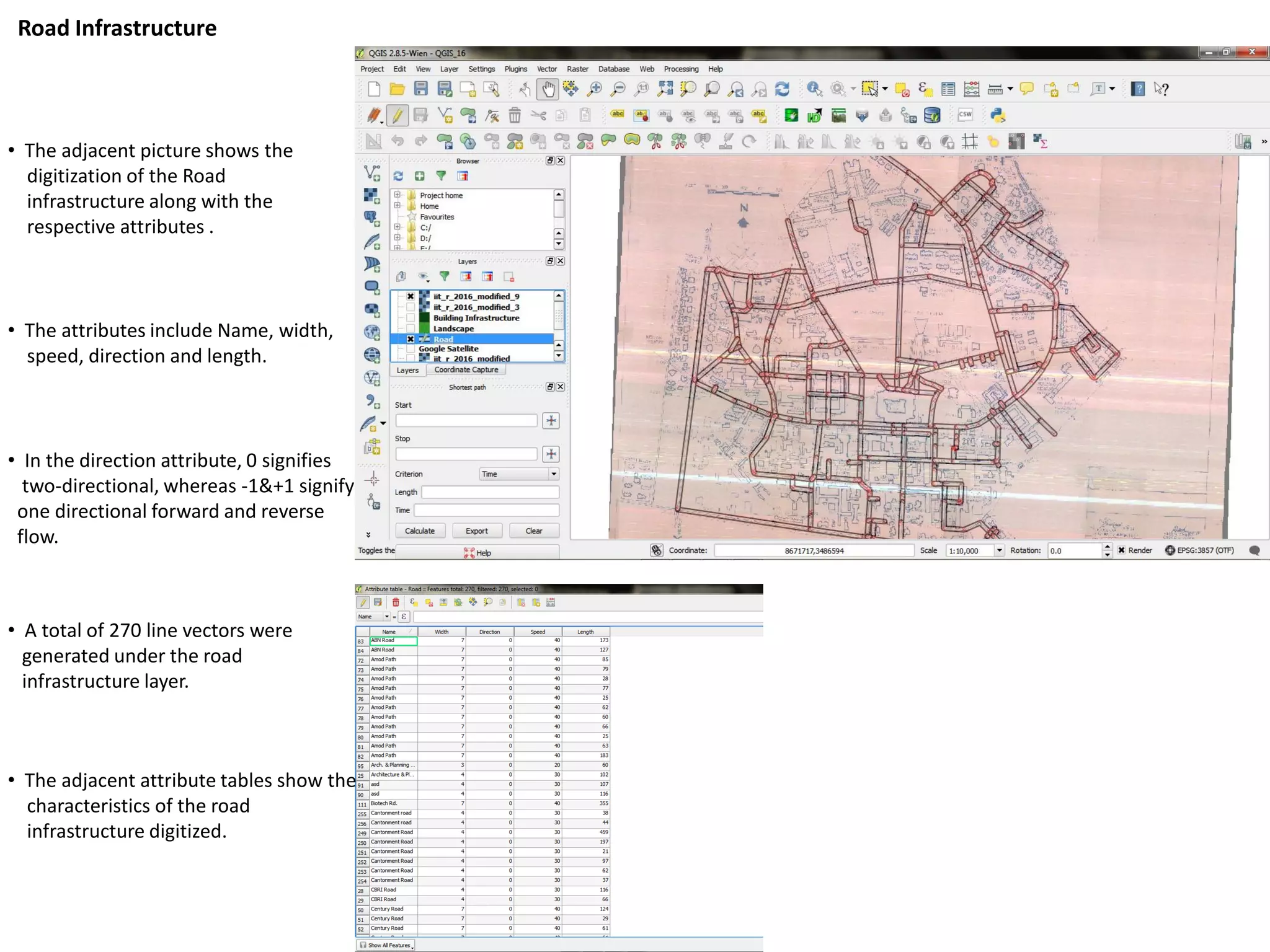Open the Layer menu

point(449,69)
